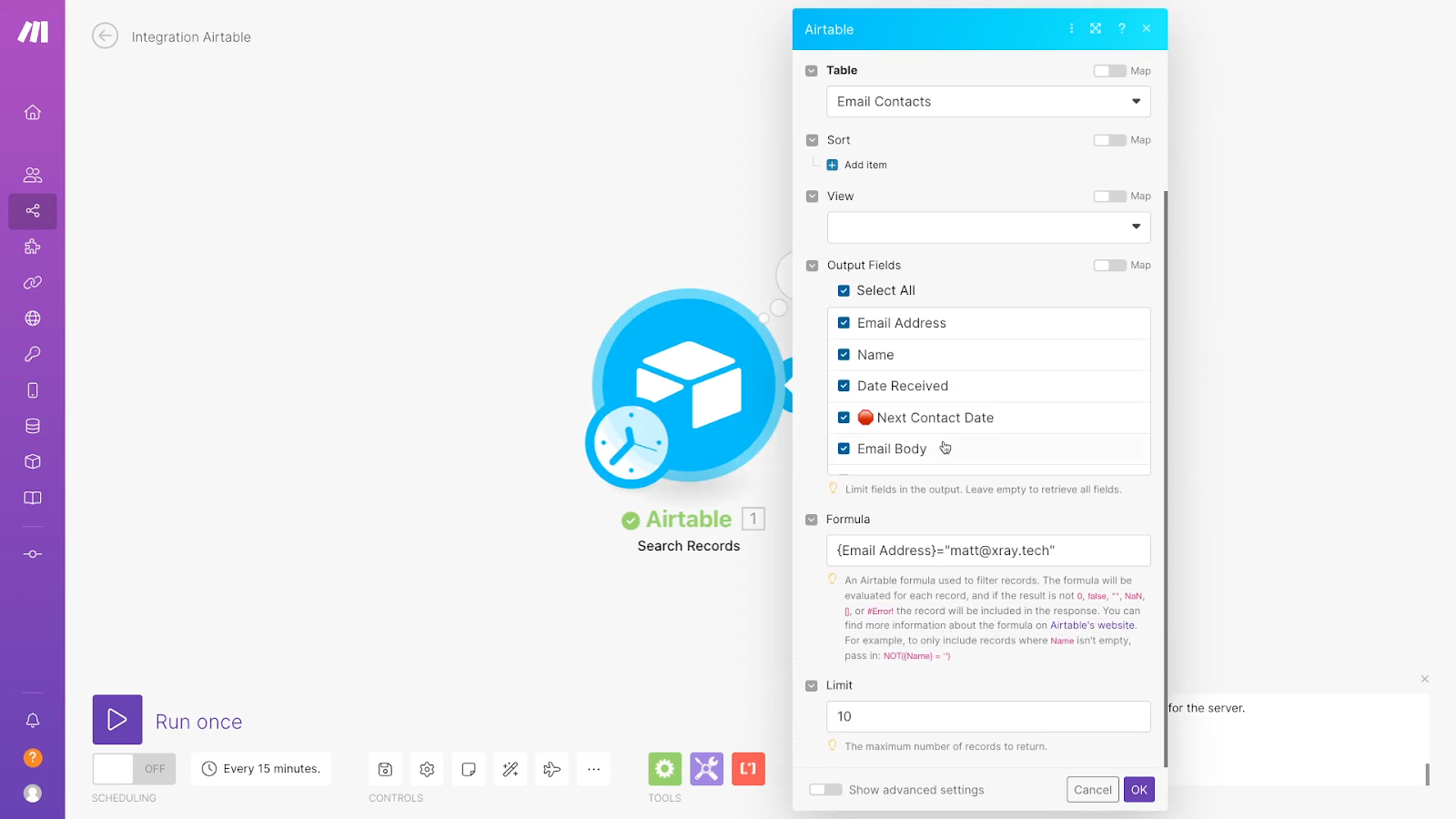Viewport: 1456px width, 819px height.
Task: Open the Team icon in sidebar
Action: 33,175
